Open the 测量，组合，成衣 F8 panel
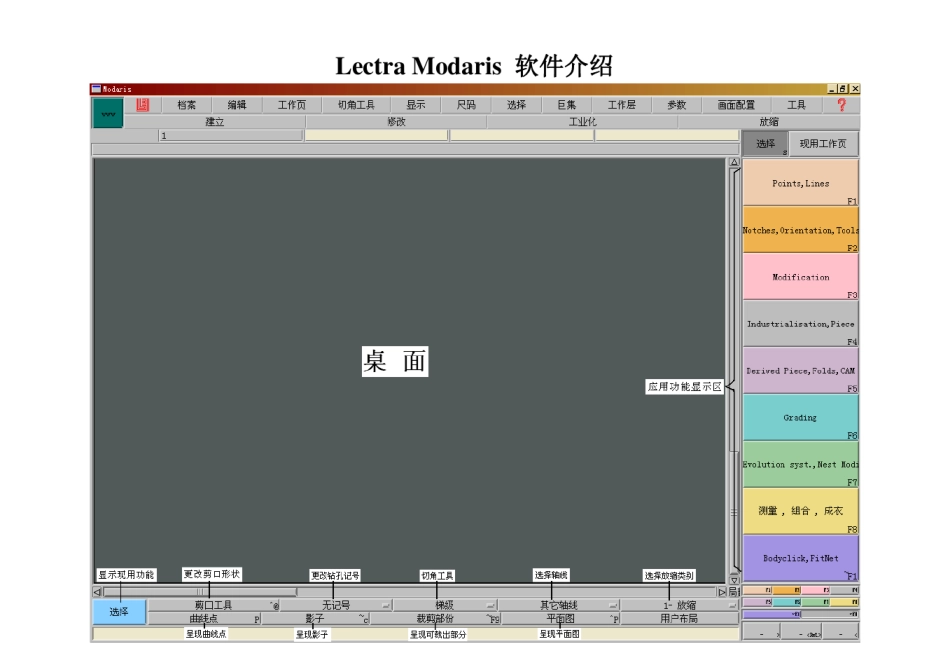 coord(800,511)
